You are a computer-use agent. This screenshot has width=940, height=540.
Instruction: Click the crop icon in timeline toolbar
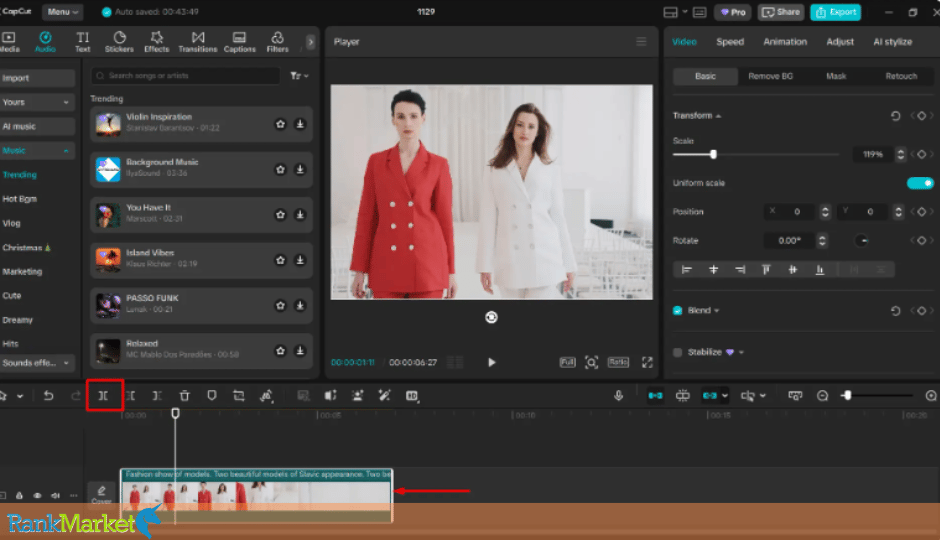coord(239,396)
